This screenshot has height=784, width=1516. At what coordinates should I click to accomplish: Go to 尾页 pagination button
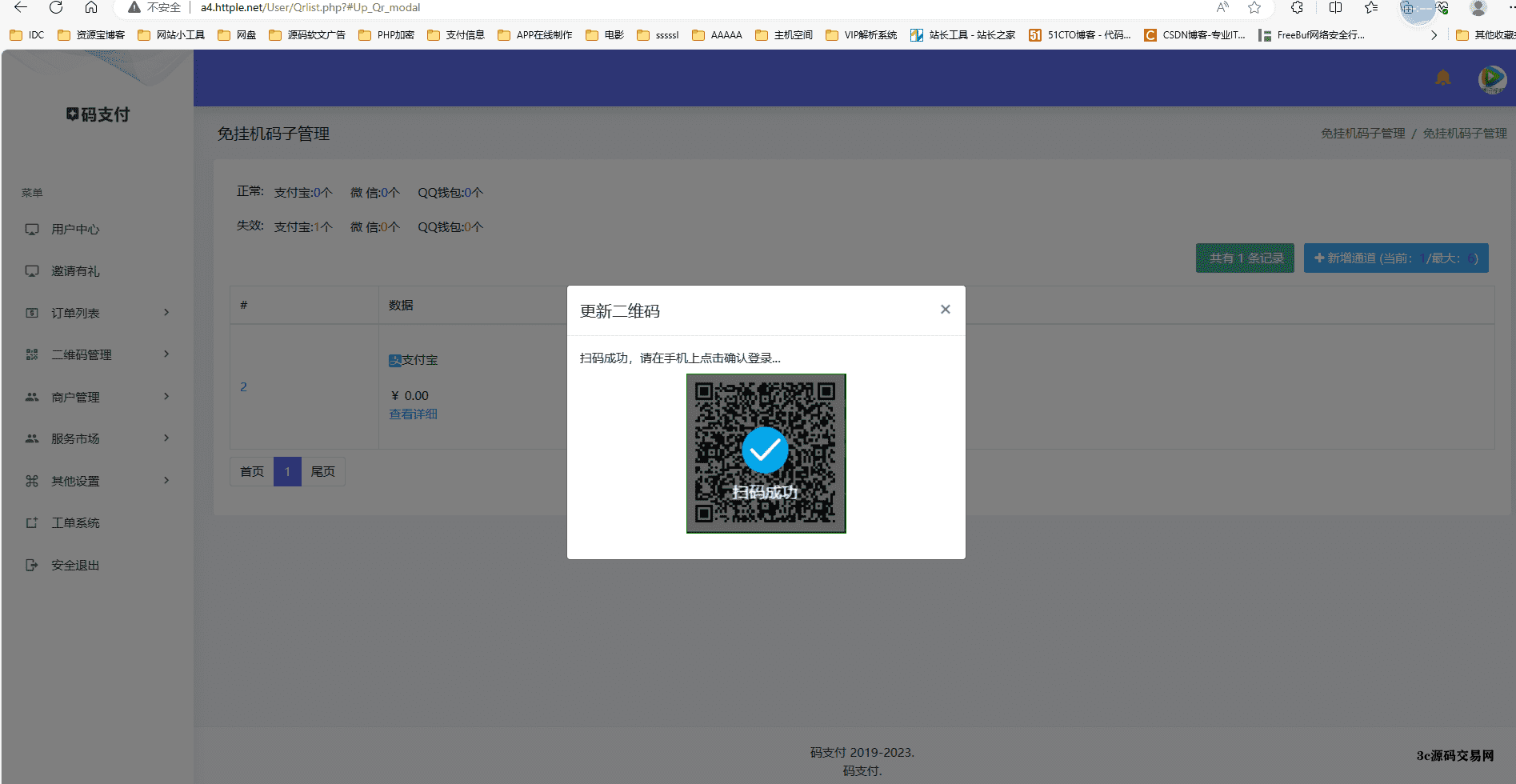322,471
